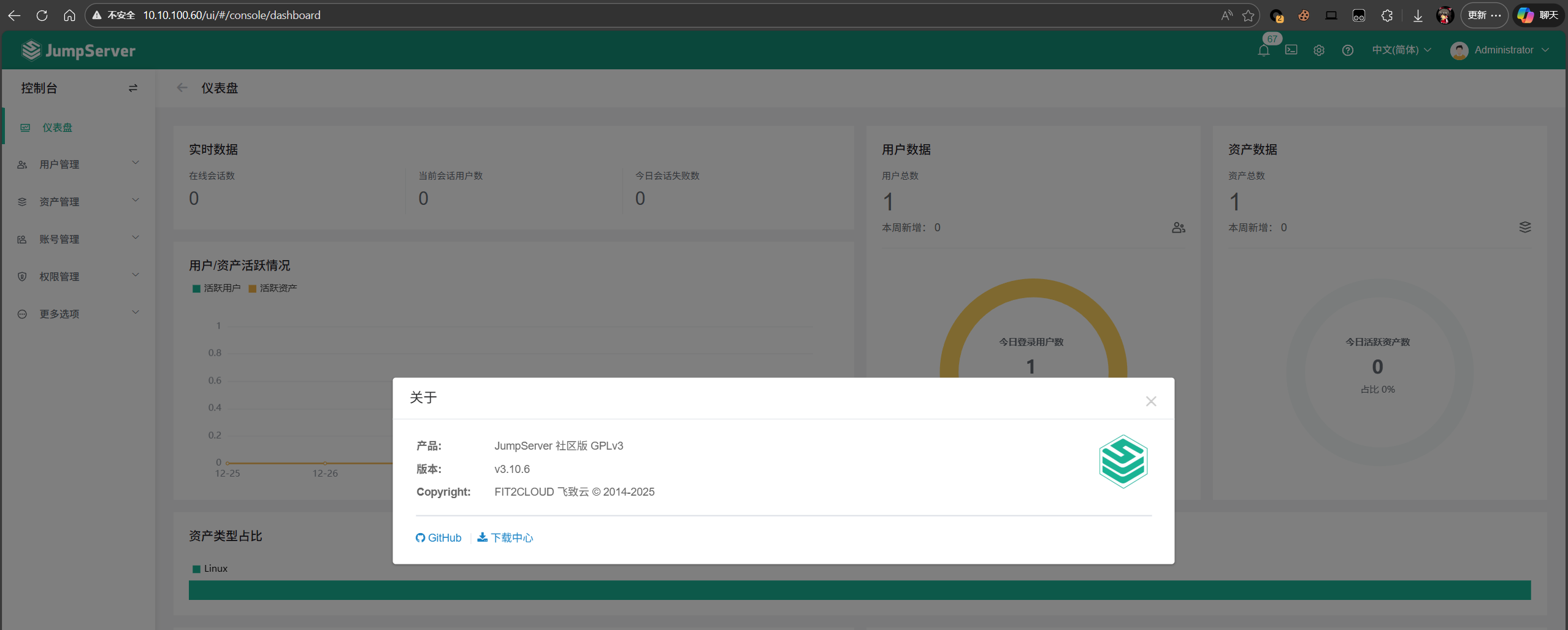Click the browser refresh icon
The height and width of the screenshot is (630, 1568).
[x=42, y=15]
